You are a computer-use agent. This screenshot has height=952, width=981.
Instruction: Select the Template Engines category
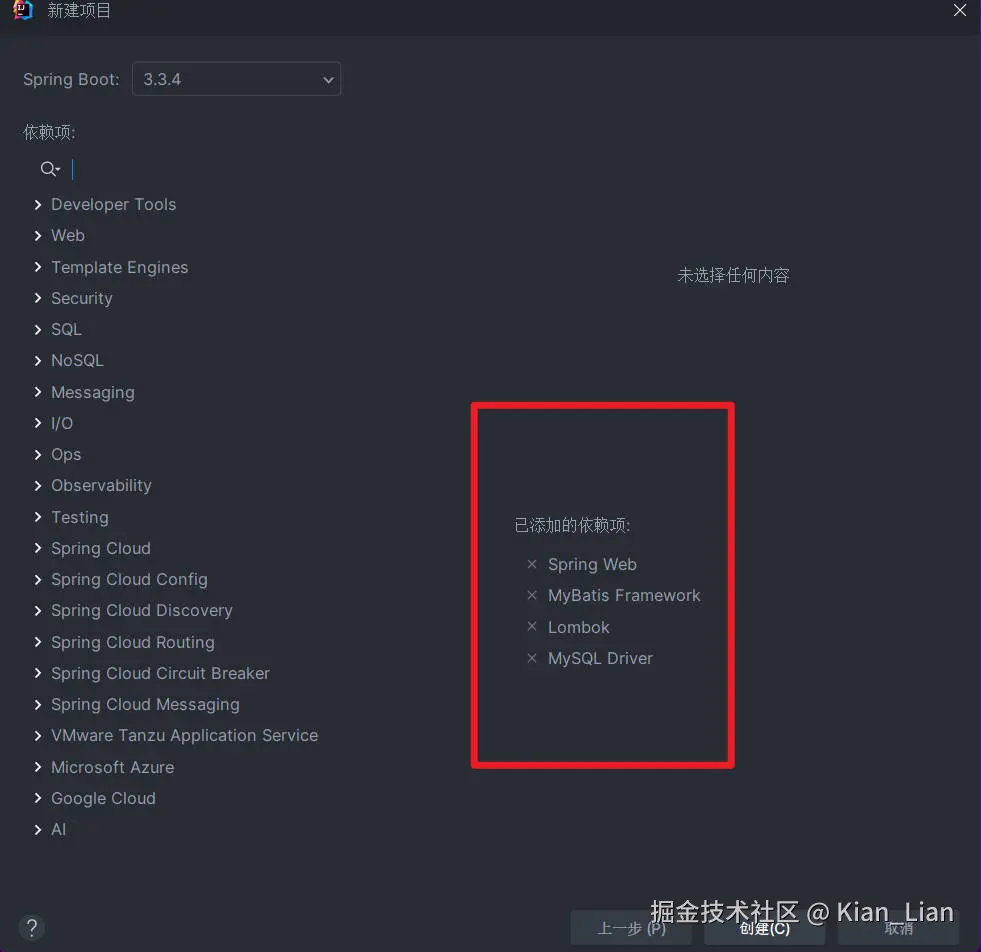[119, 267]
